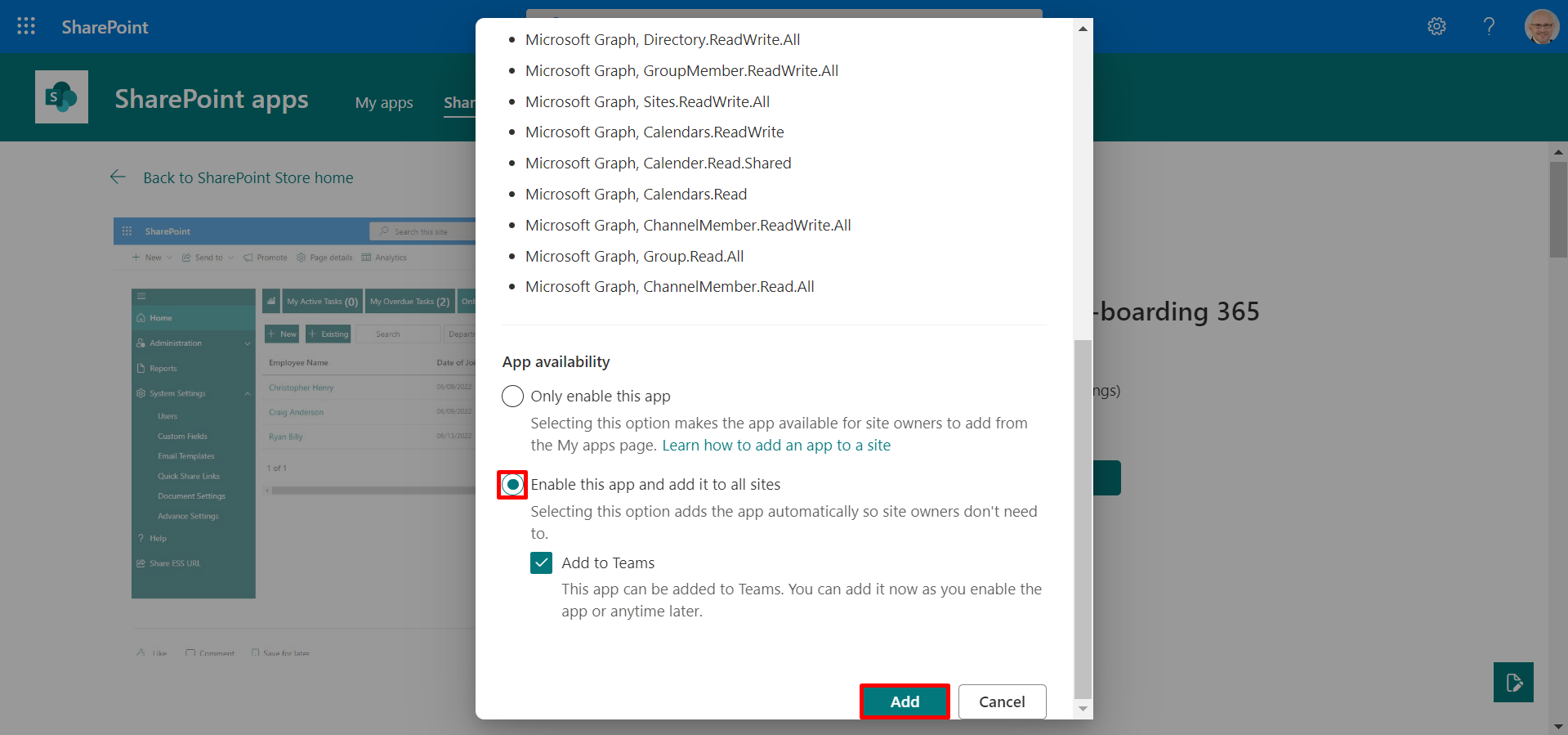Click the feedback note icon button
This screenshot has width=1568, height=735.
point(1513,682)
